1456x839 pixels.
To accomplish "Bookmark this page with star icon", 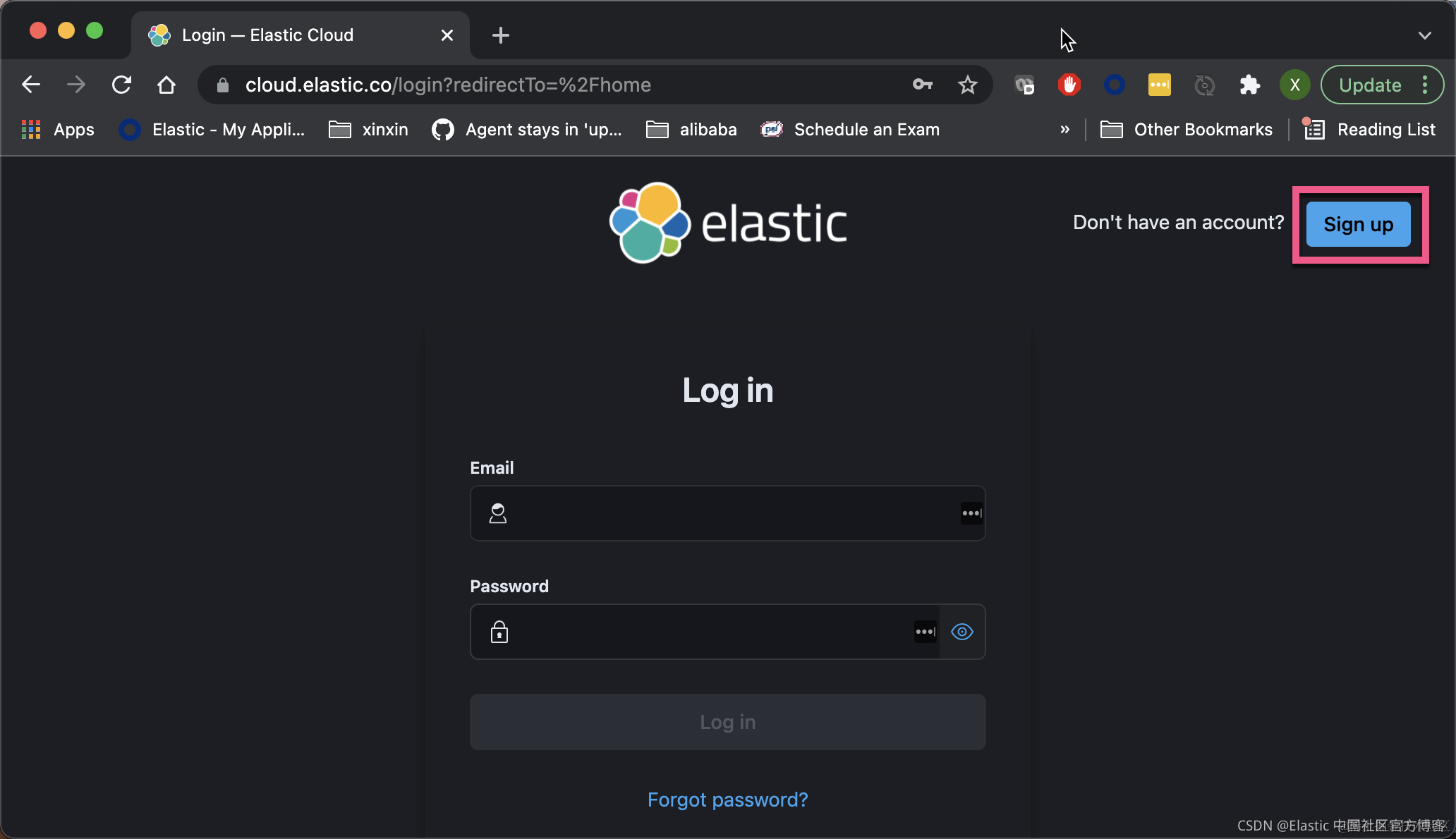I will click(x=967, y=85).
